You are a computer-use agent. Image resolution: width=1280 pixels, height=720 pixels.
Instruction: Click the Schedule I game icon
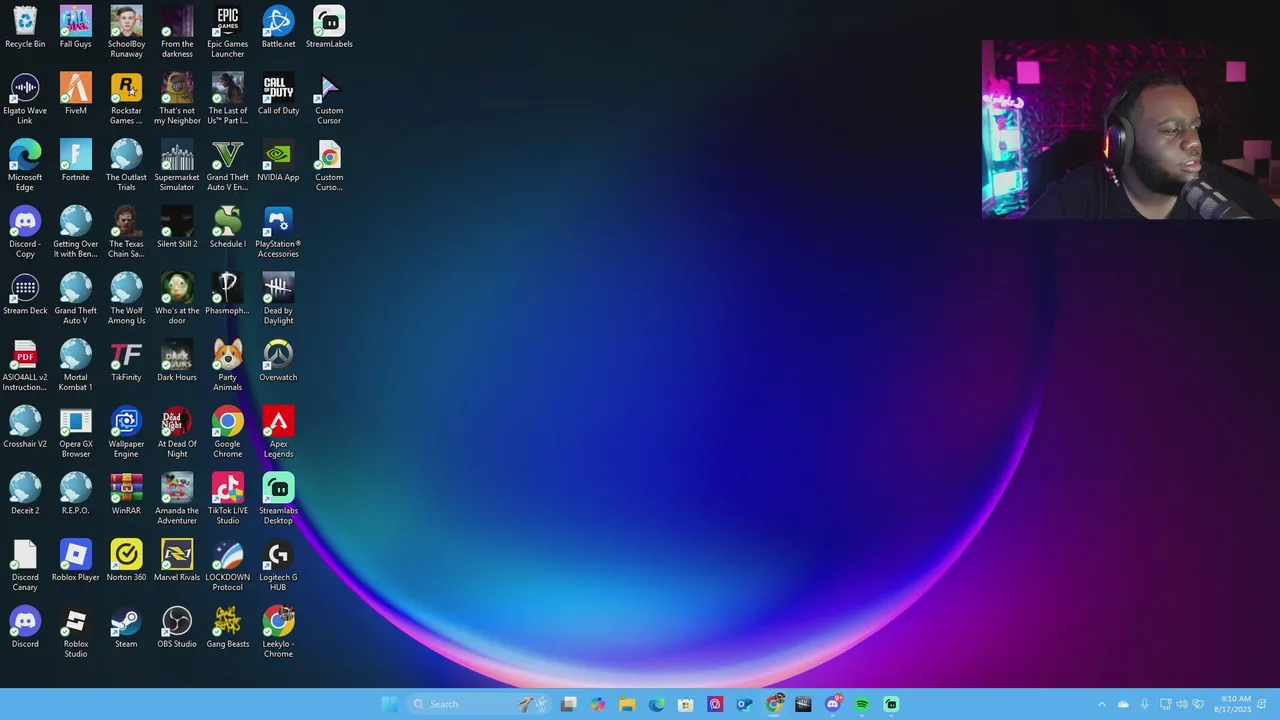tap(228, 227)
